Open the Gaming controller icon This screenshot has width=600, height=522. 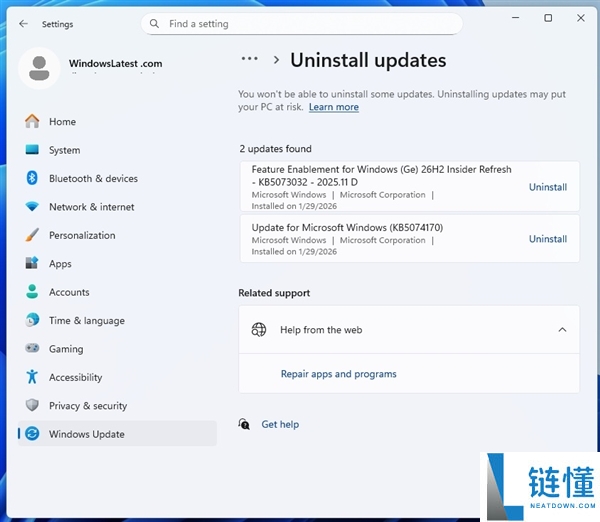tap(32, 349)
